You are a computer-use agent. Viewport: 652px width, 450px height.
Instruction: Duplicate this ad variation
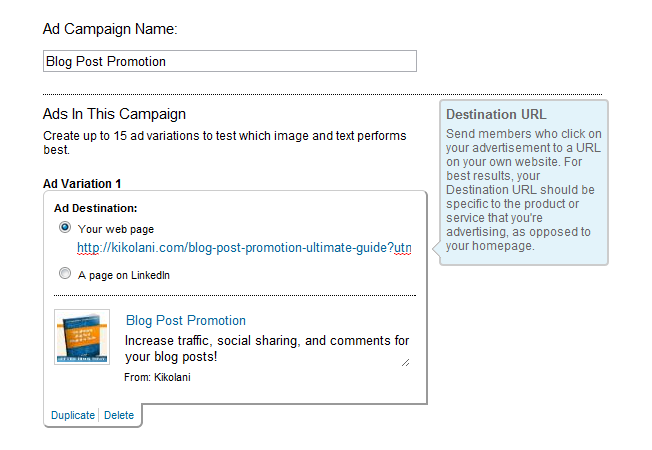(x=72, y=415)
